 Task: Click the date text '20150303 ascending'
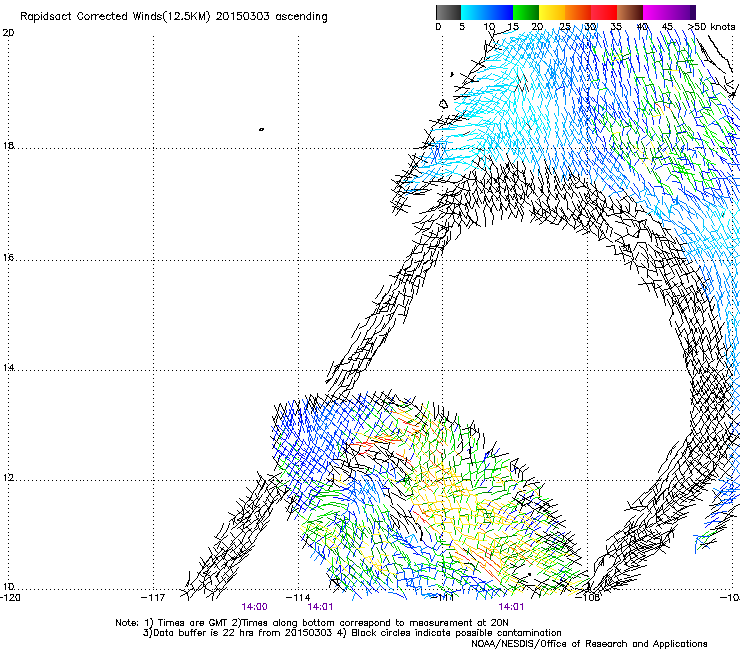[271, 17]
